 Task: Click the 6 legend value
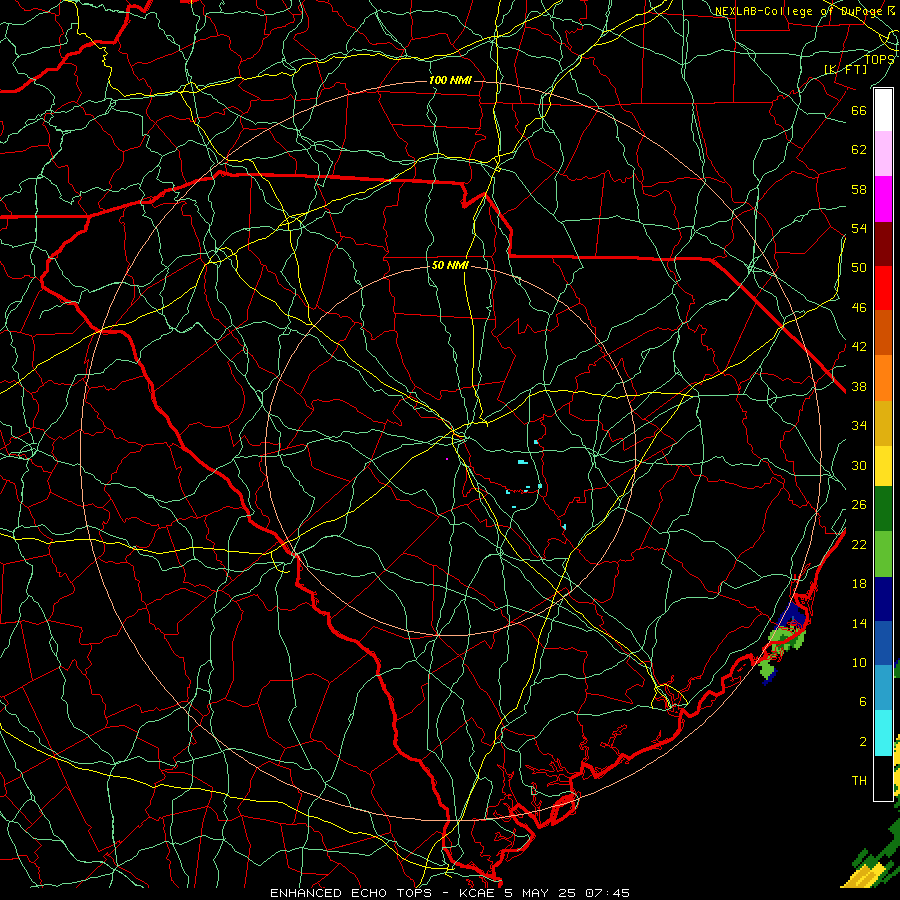pyautogui.click(x=862, y=702)
